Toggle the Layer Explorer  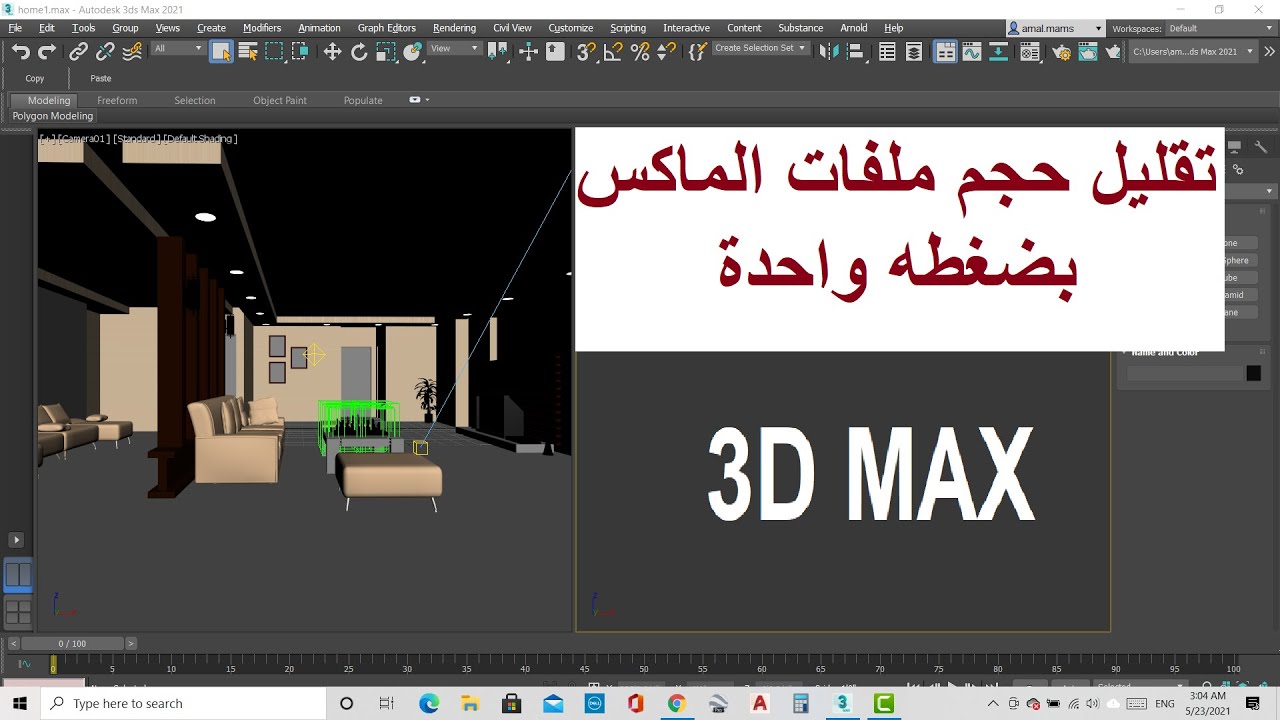(914, 52)
